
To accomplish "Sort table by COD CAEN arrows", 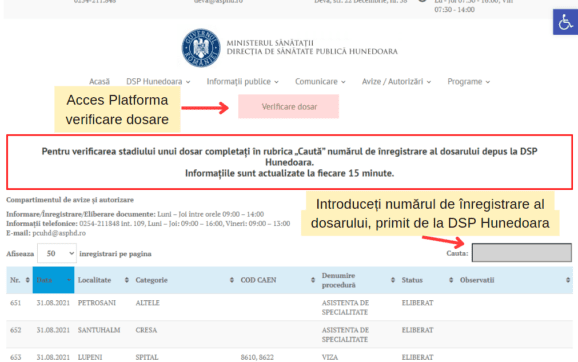I will coord(313,280).
